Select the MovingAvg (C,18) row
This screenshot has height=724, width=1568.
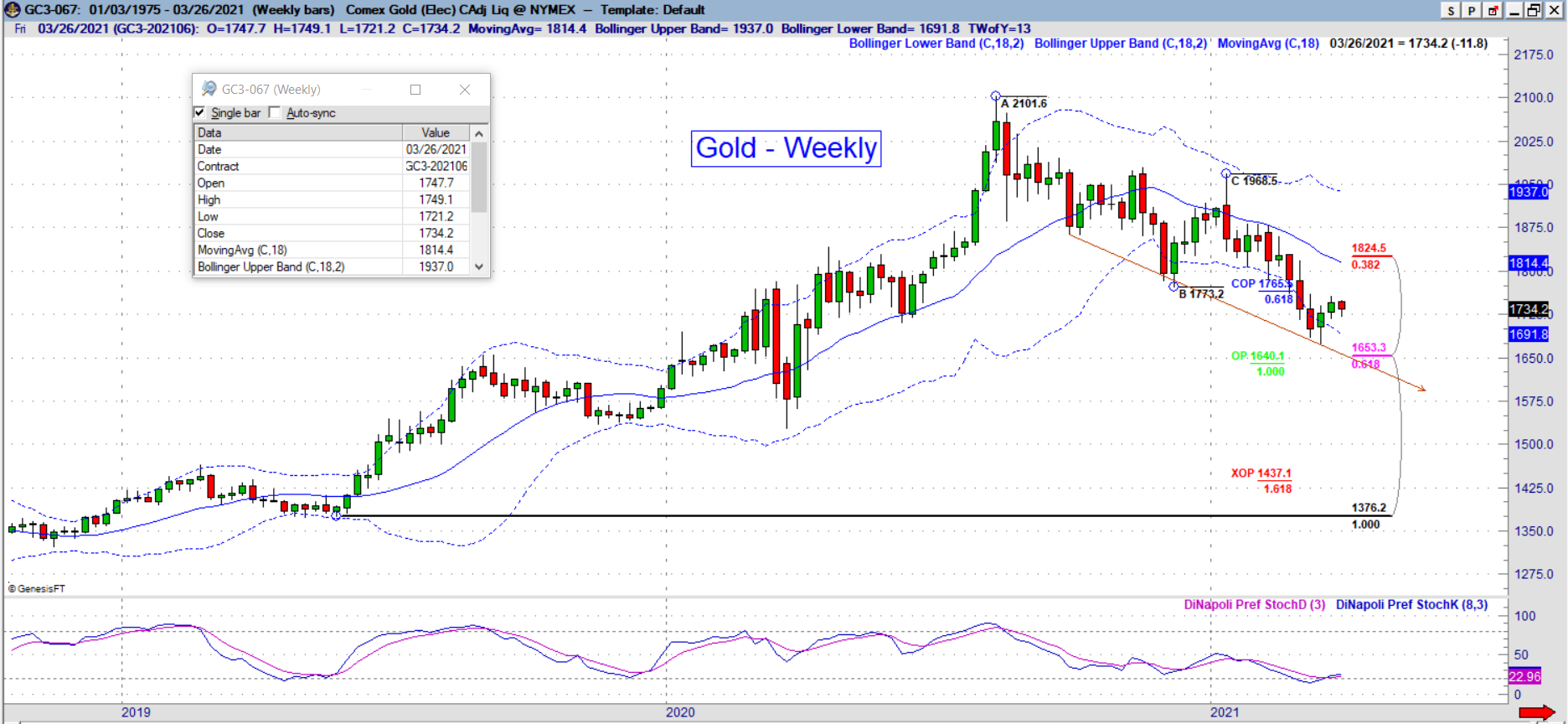pos(332,250)
